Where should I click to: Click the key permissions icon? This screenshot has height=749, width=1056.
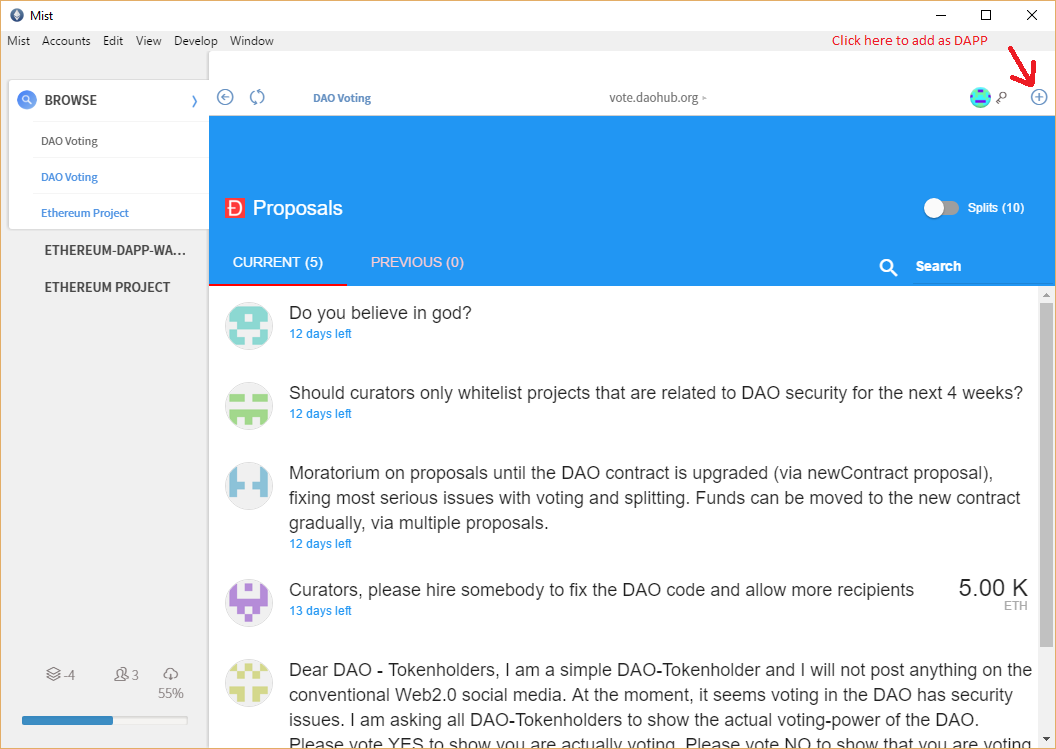click(x=1002, y=98)
